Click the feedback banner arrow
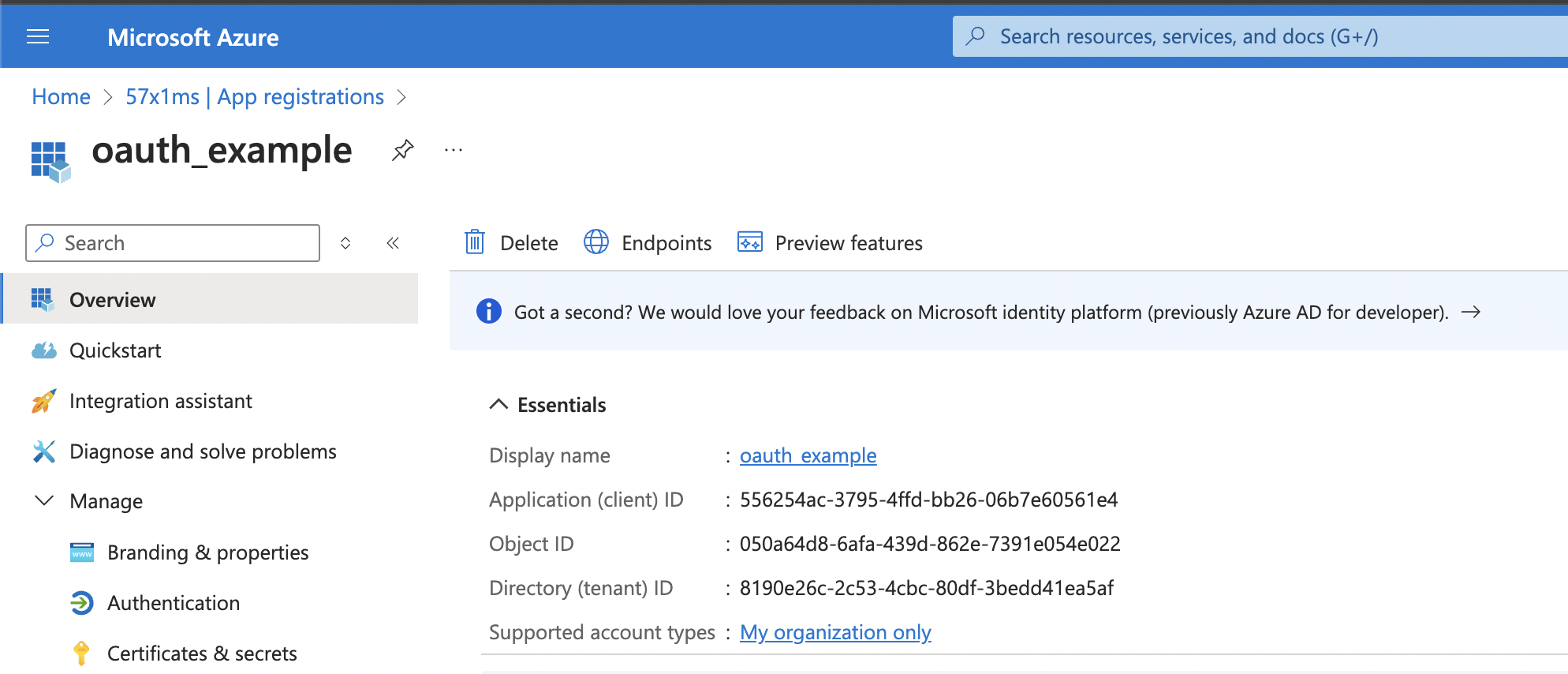 click(1471, 312)
